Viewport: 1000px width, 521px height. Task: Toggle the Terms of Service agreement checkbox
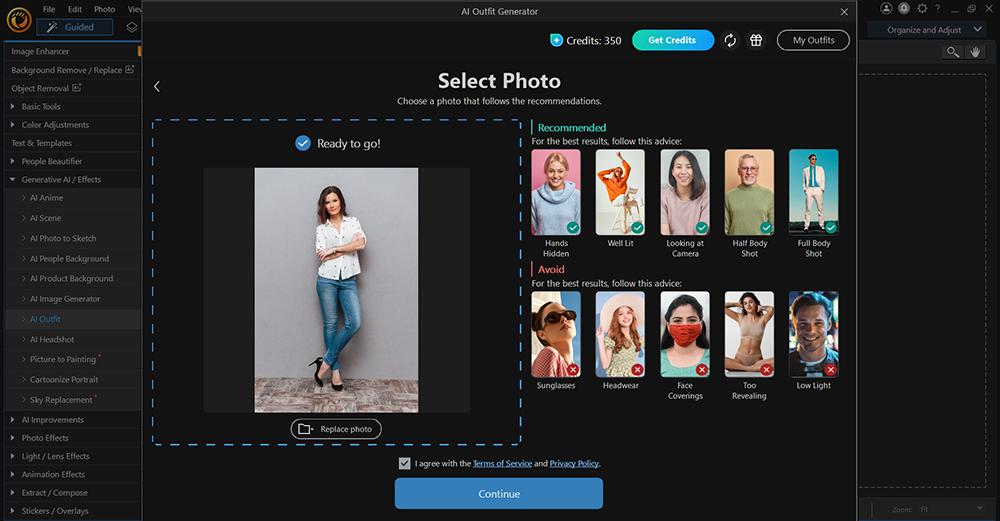[404, 464]
